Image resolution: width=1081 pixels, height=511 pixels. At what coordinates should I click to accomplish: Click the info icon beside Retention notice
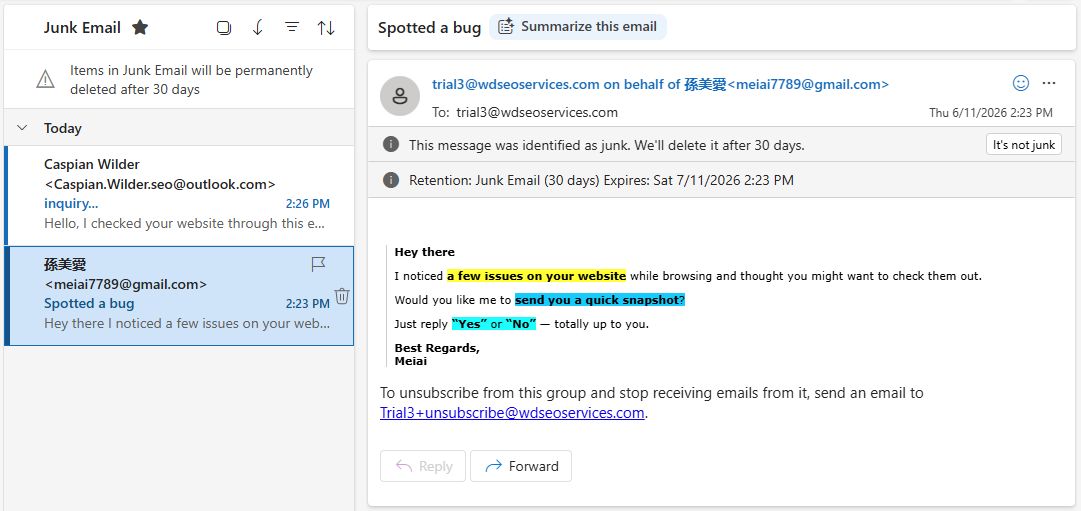[x=391, y=181]
